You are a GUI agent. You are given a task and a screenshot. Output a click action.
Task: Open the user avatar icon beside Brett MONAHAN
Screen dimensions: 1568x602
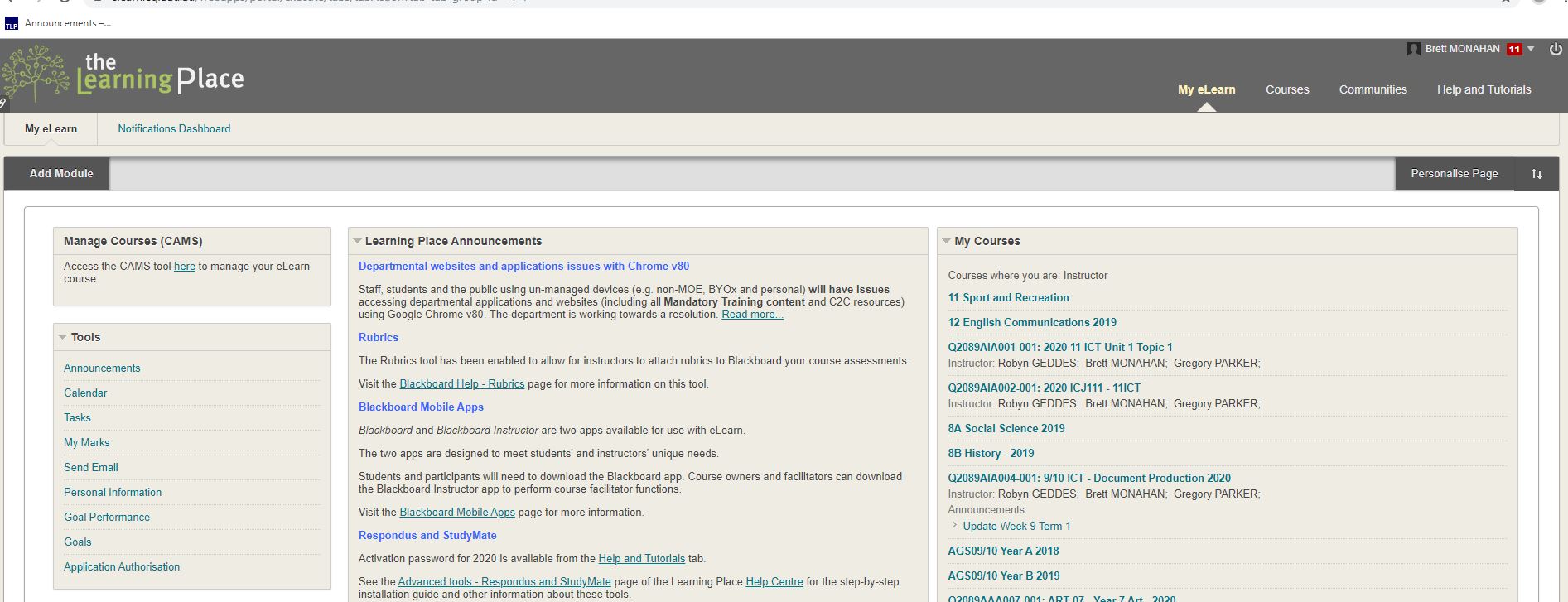point(1413,49)
